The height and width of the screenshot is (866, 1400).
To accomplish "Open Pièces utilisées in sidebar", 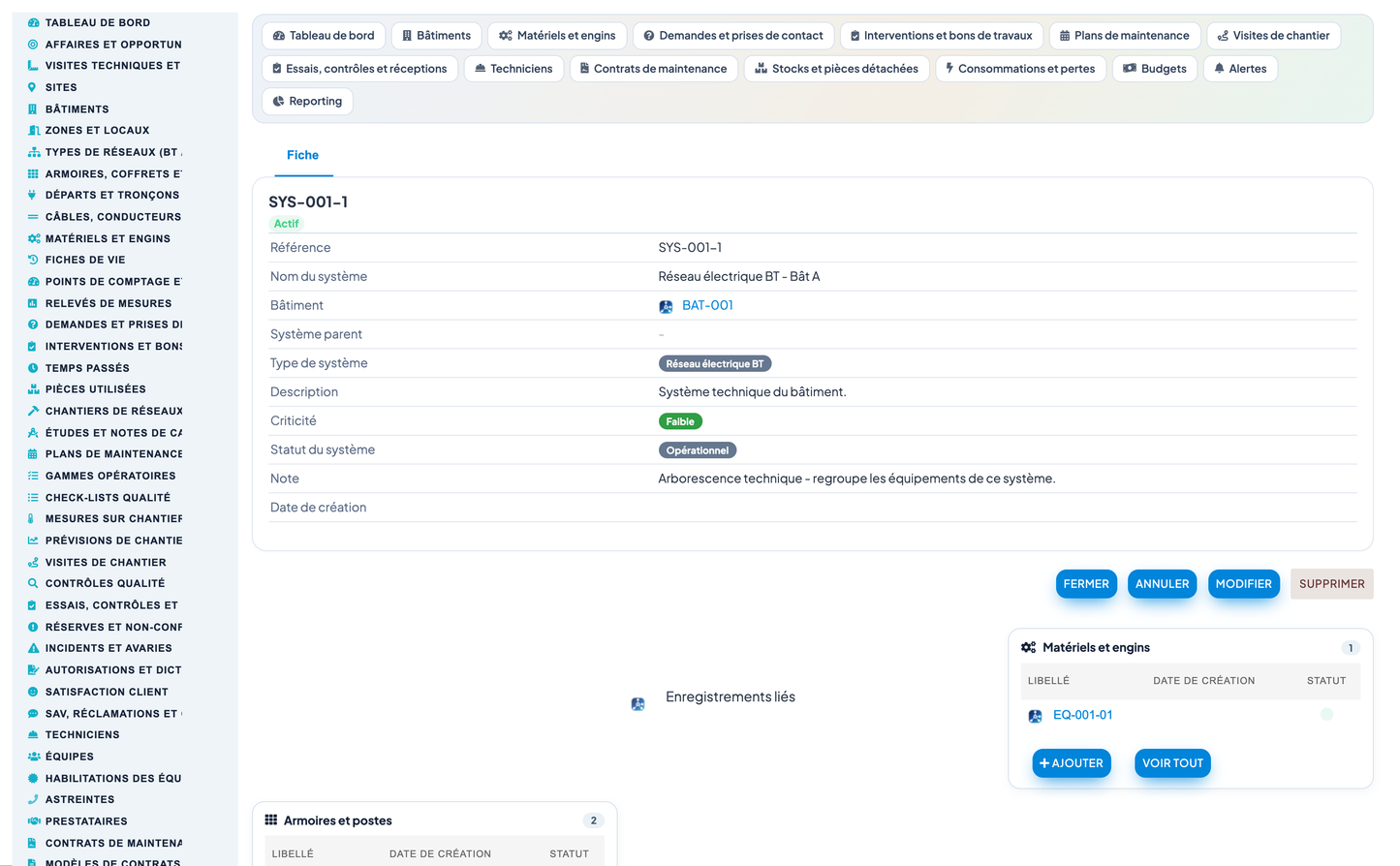I will [x=96, y=389].
